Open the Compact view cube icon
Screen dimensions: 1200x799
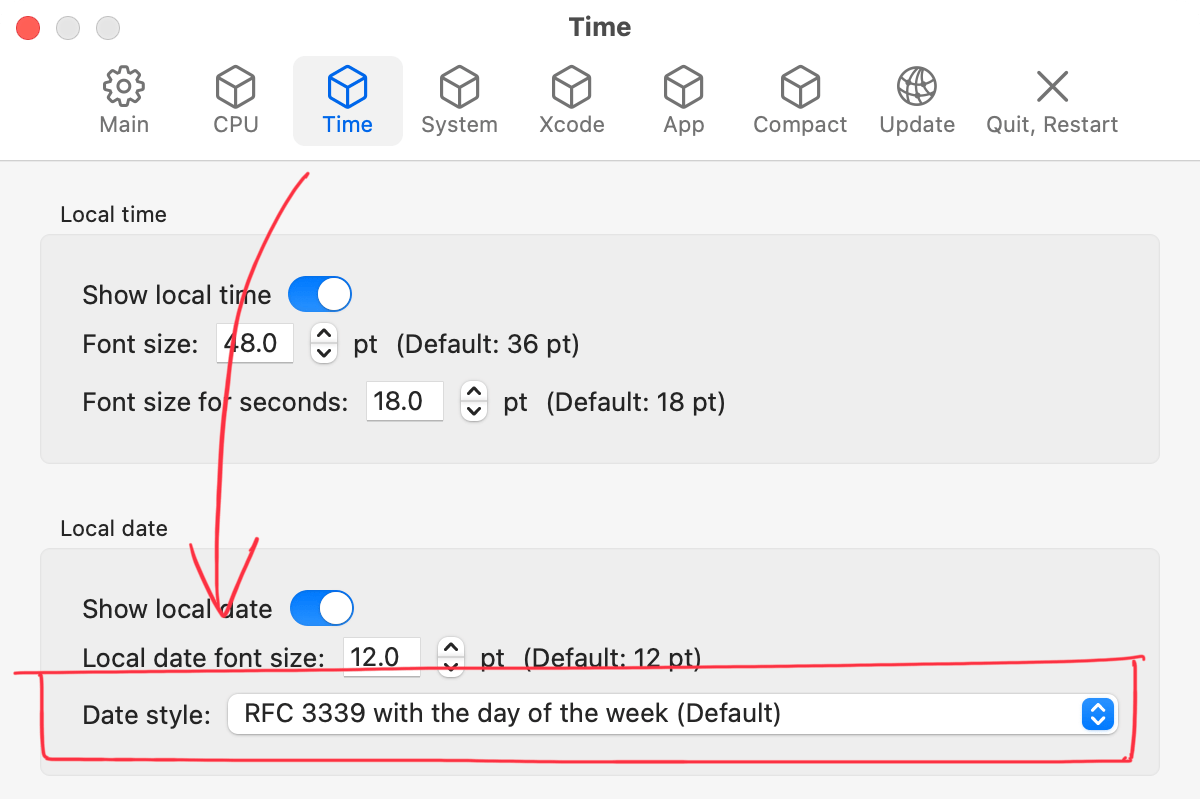click(x=800, y=87)
